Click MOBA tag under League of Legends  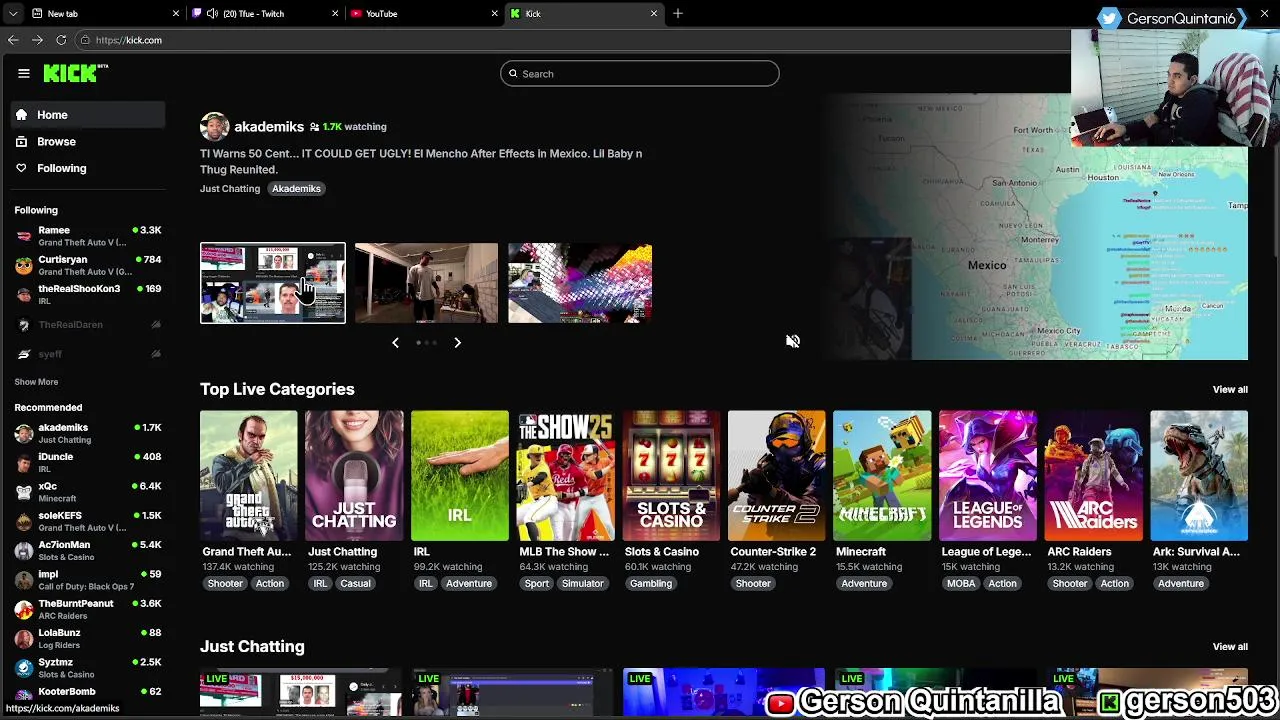coord(961,584)
